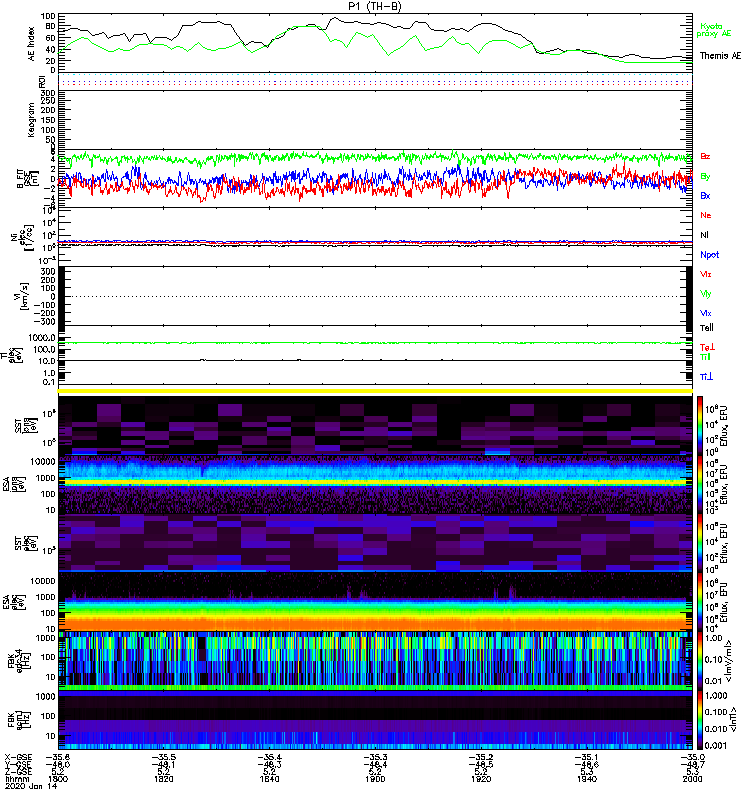This screenshot has height=800, width=750.
Task: Click the "<|mV/m|>" color bar label
Action: [731, 661]
